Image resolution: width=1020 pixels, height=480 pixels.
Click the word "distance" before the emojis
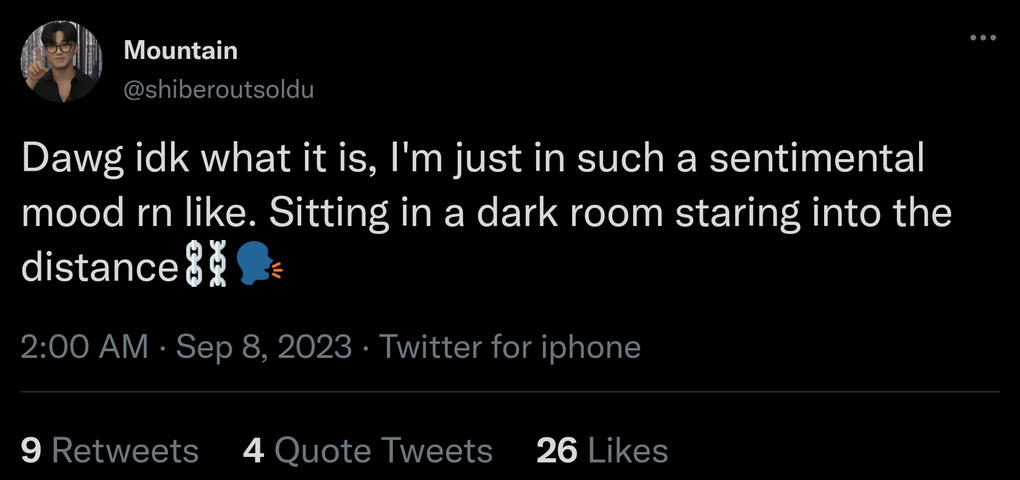(99, 267)
